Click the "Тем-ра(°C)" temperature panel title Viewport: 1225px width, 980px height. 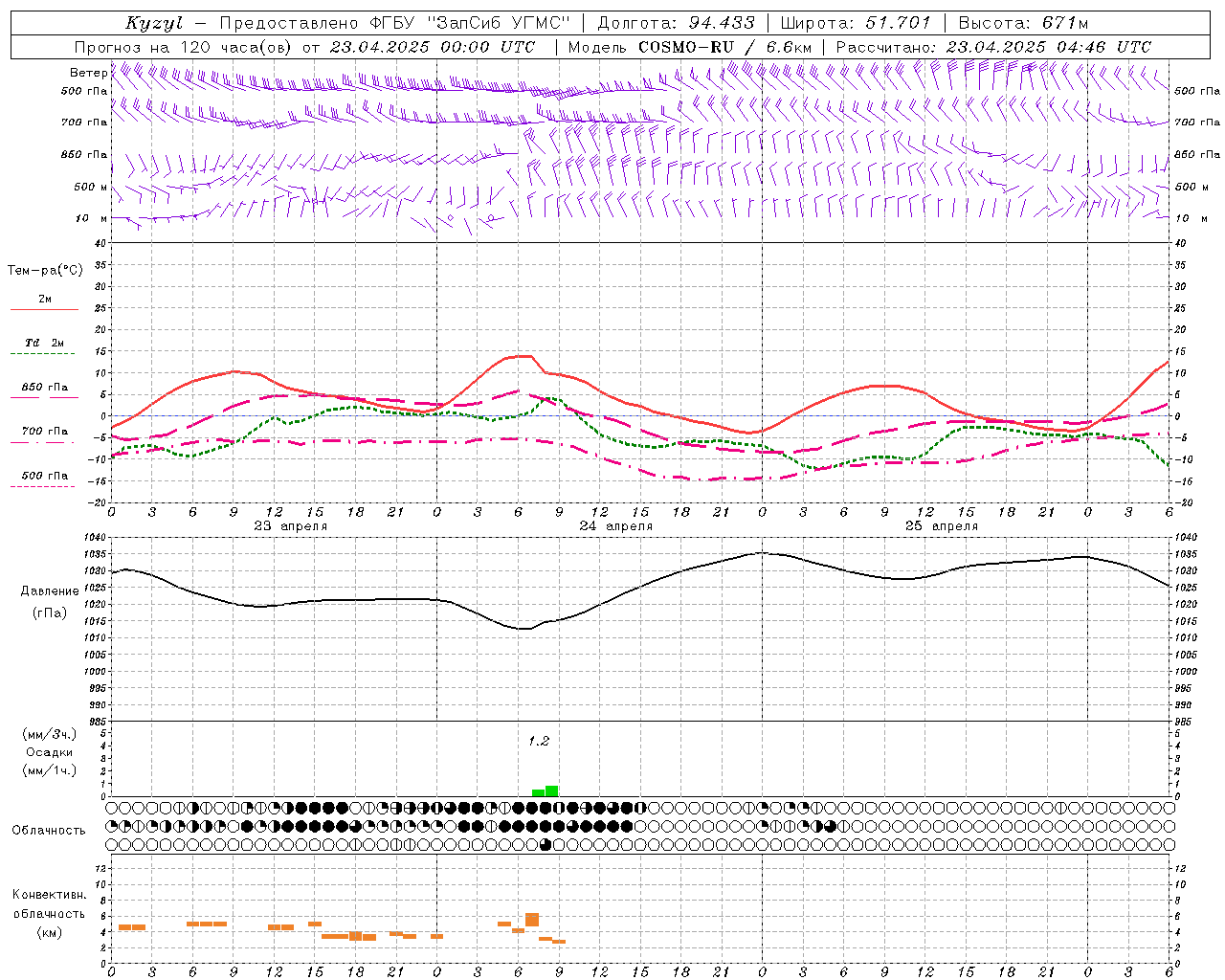pos(45,271)
